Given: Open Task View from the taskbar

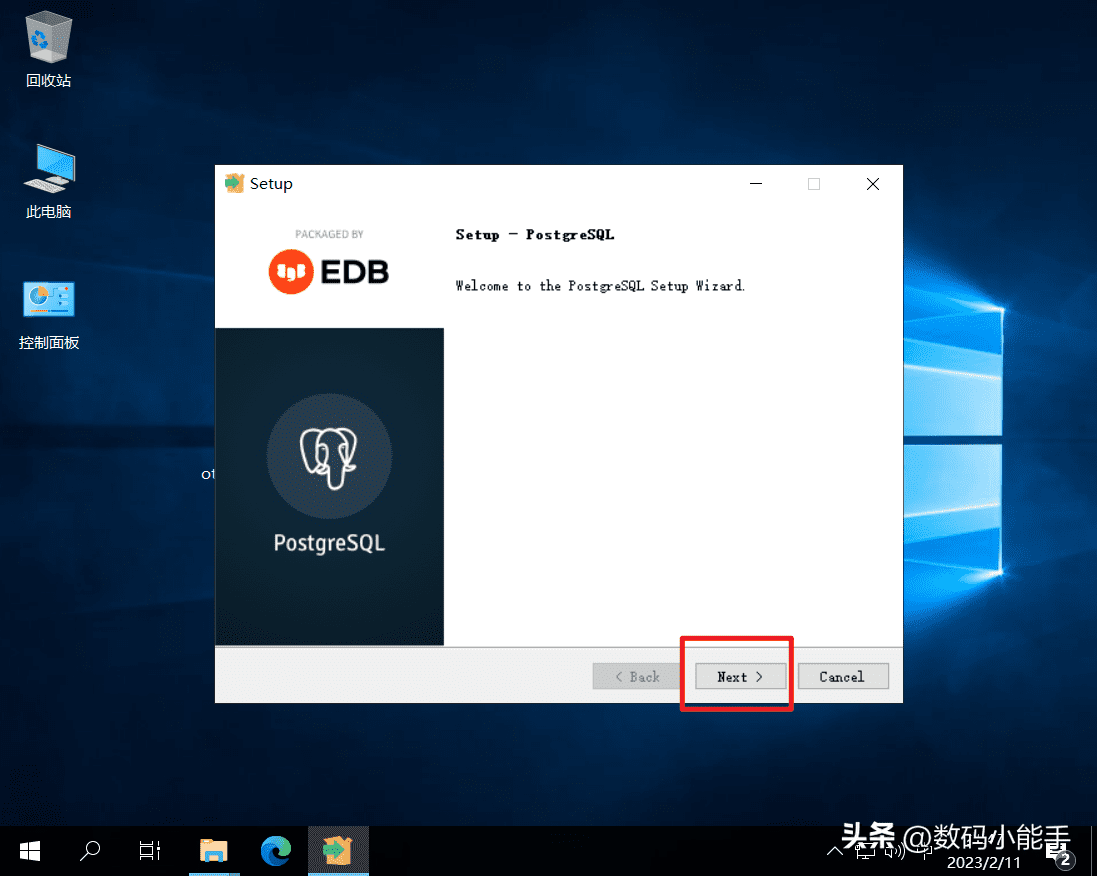Looking at the screenshot, I should [150, 850].
